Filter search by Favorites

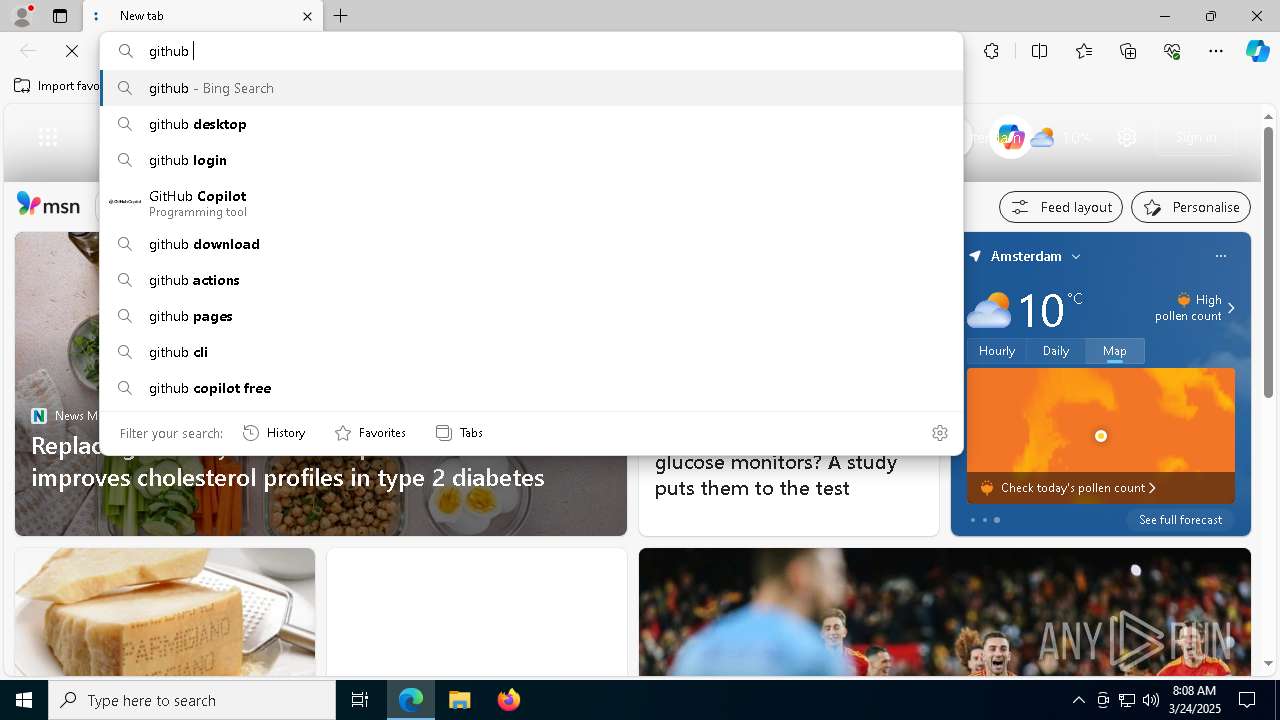point(370,433)
